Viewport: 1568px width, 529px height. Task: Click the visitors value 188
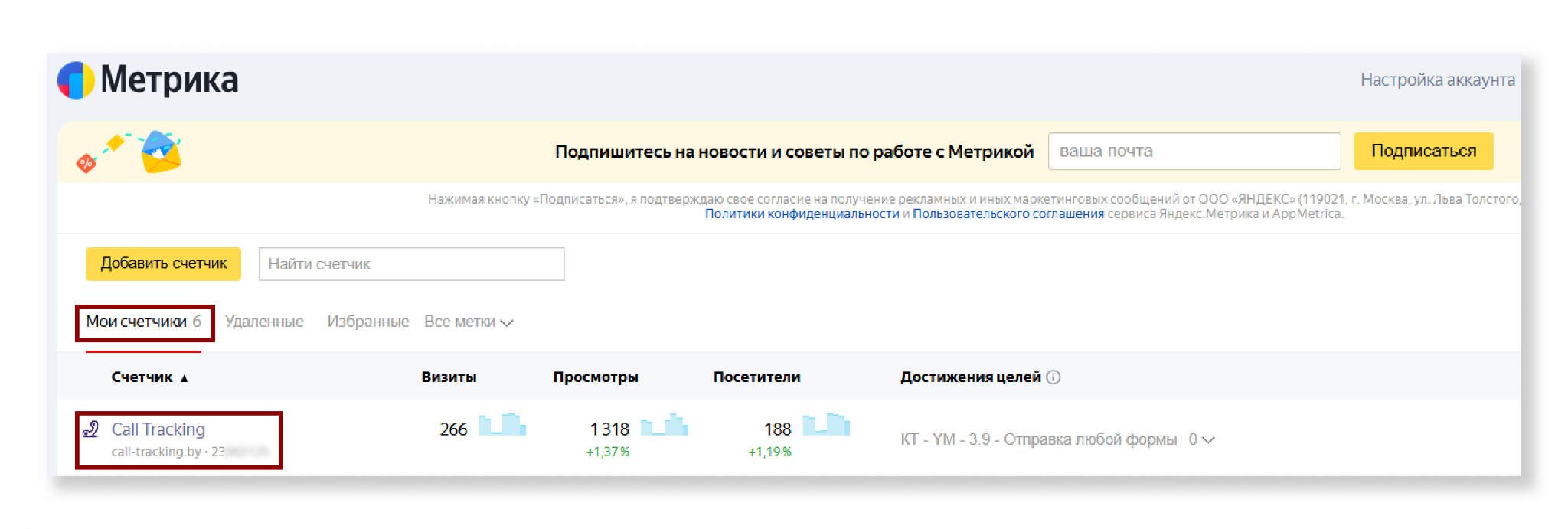[x=777, y=429]
